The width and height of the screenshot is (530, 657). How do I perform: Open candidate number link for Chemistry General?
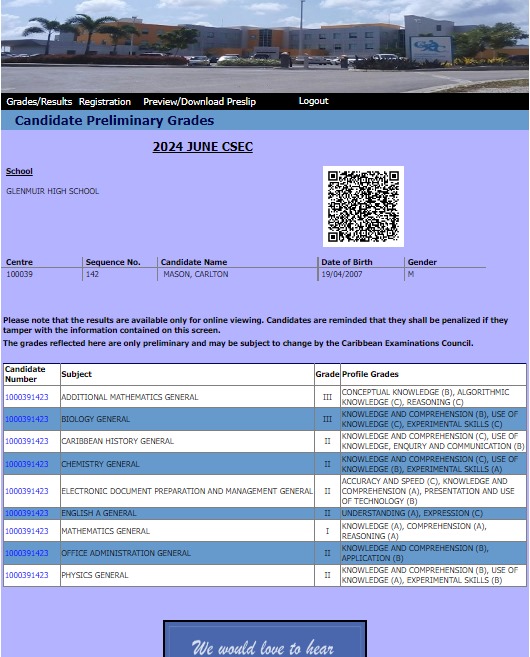tap(27, 464)
